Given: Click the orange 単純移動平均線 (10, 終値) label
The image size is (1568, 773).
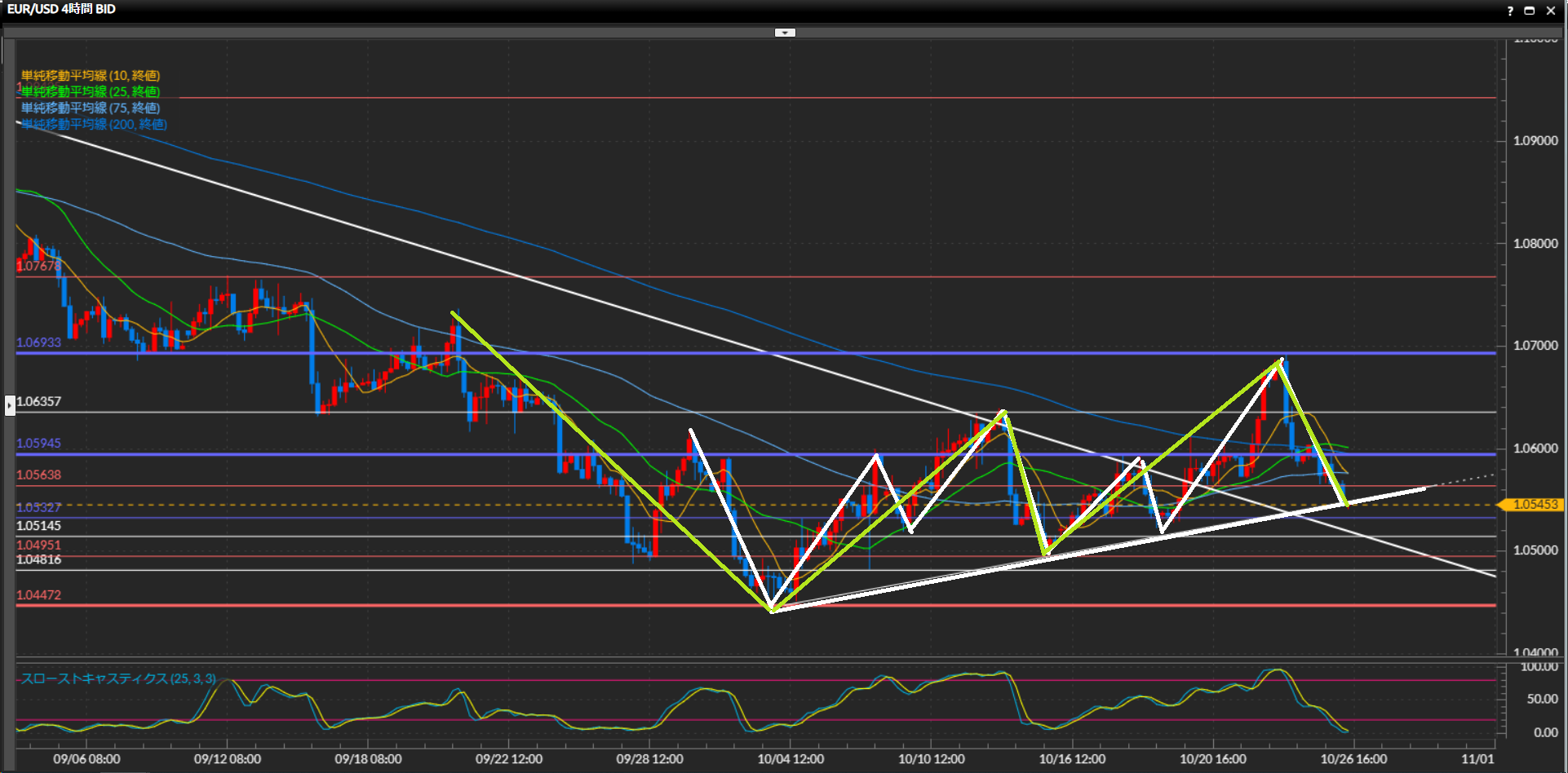Looking at the screenshot, I should coord(91,76).
